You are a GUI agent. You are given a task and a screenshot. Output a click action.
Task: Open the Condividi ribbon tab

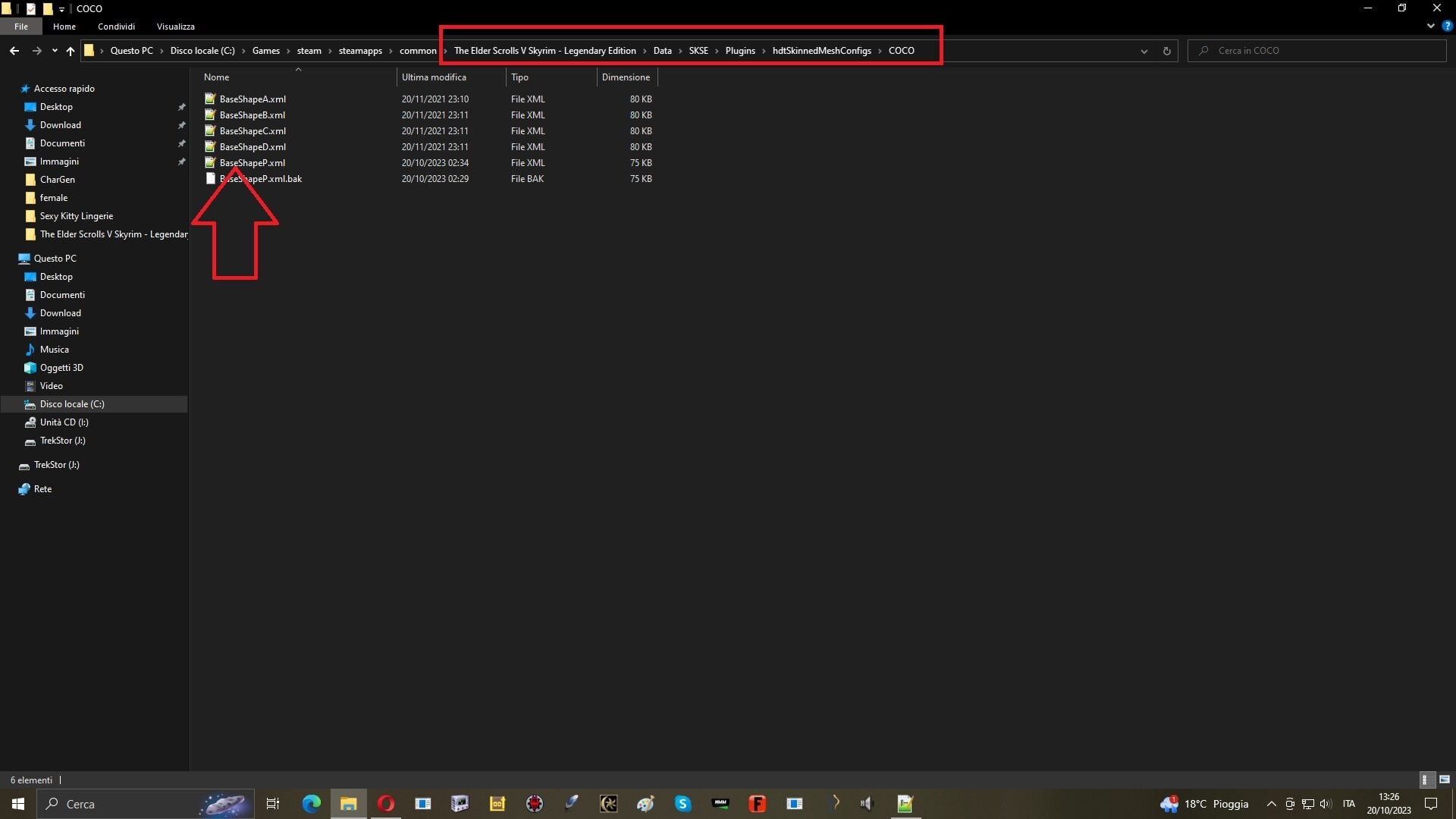[x=116, y=27]
